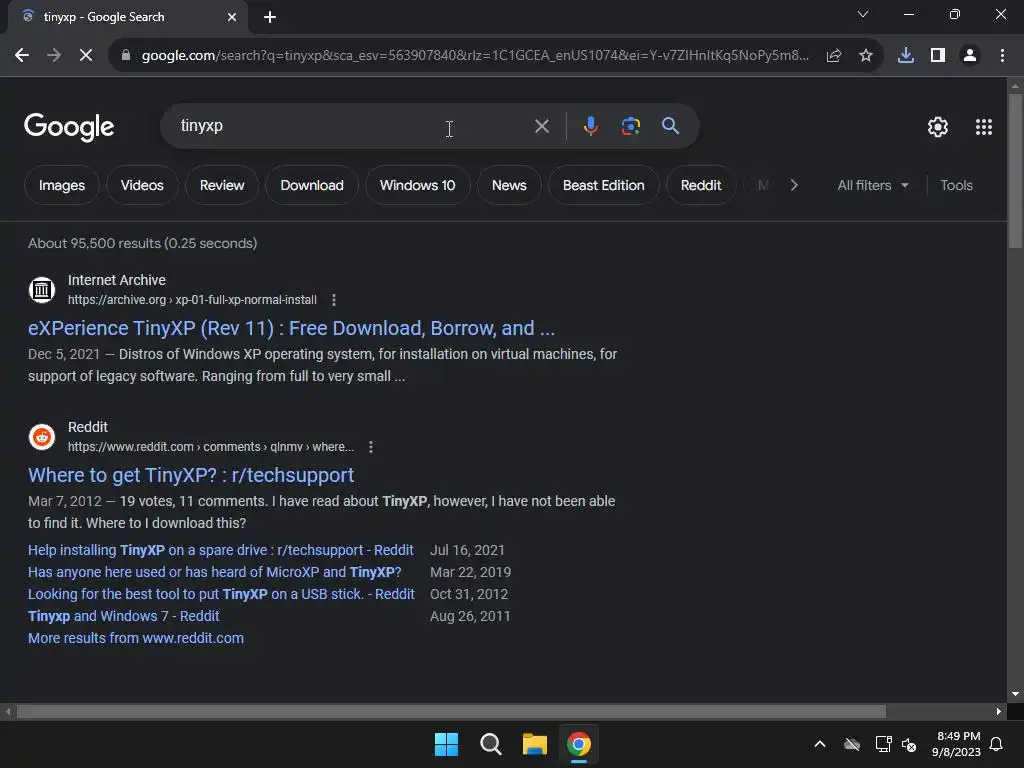This screenshot has width=1024, height=768.
Task: Open Tinyxp and Windows 7 - Reddit
Action: tap(123, 616)
